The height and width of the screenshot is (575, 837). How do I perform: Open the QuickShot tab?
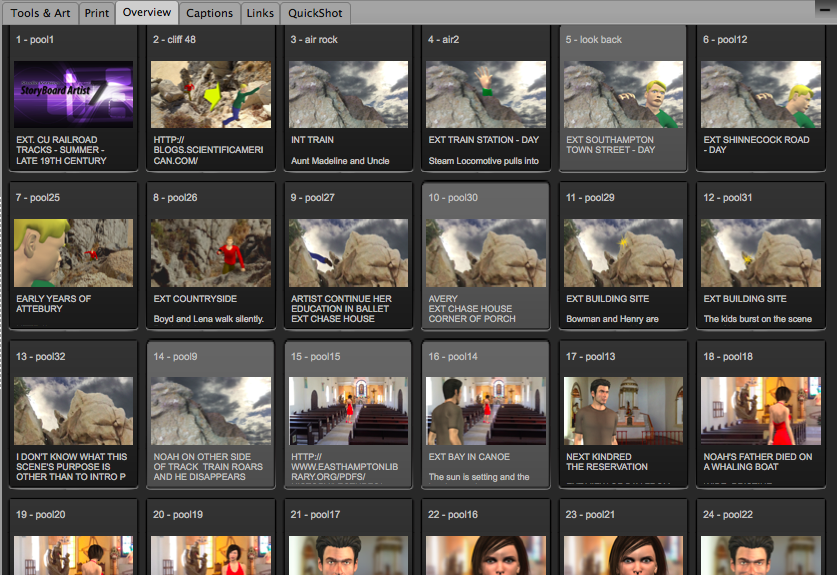point(315,13)
